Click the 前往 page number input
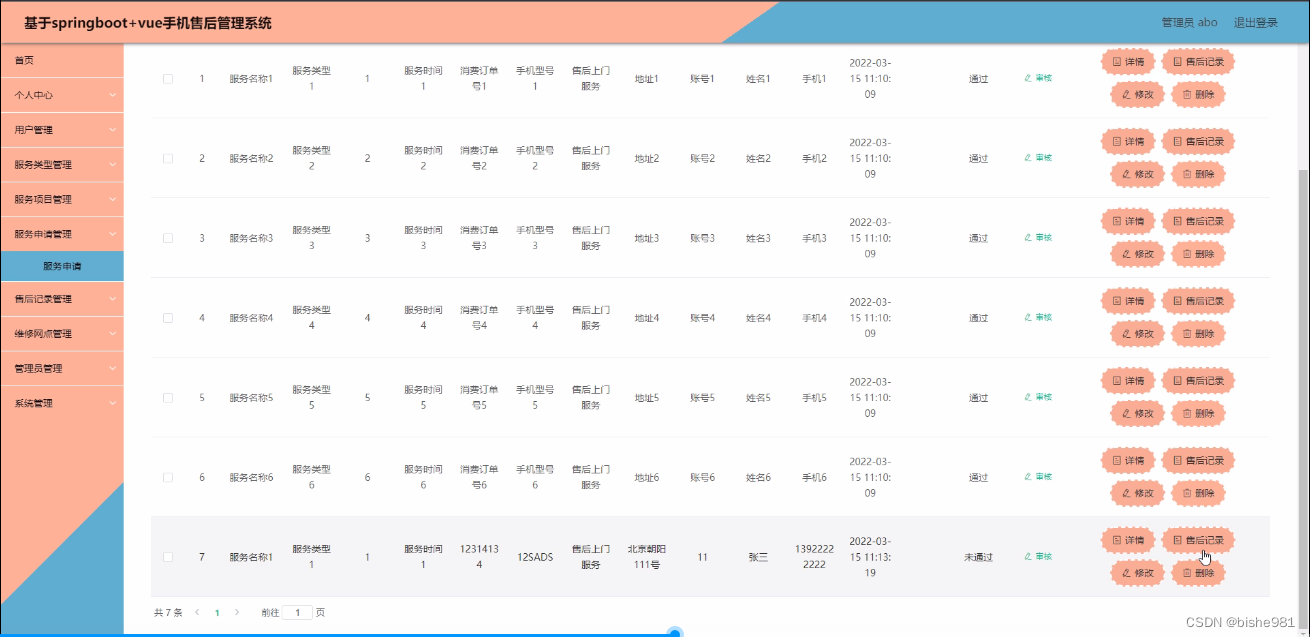This screenshot has width=1310, height=637. (x=297, y=612)
